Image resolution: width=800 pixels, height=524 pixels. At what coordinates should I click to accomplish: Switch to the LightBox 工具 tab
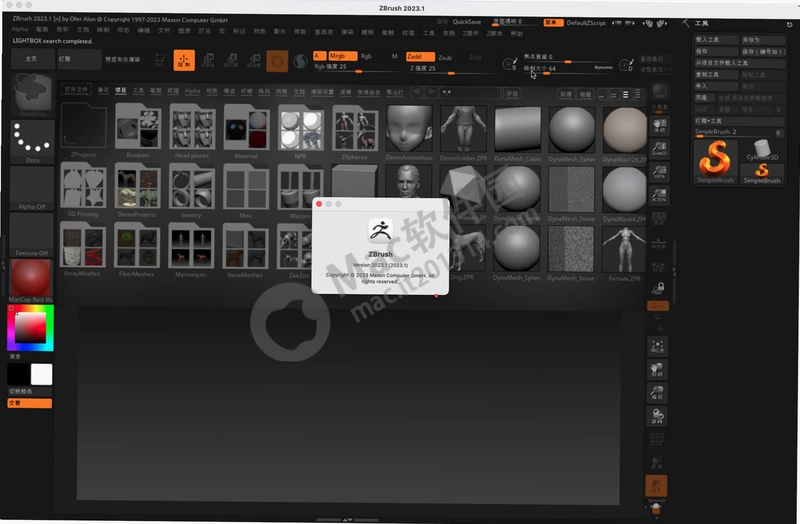point(138,90)
